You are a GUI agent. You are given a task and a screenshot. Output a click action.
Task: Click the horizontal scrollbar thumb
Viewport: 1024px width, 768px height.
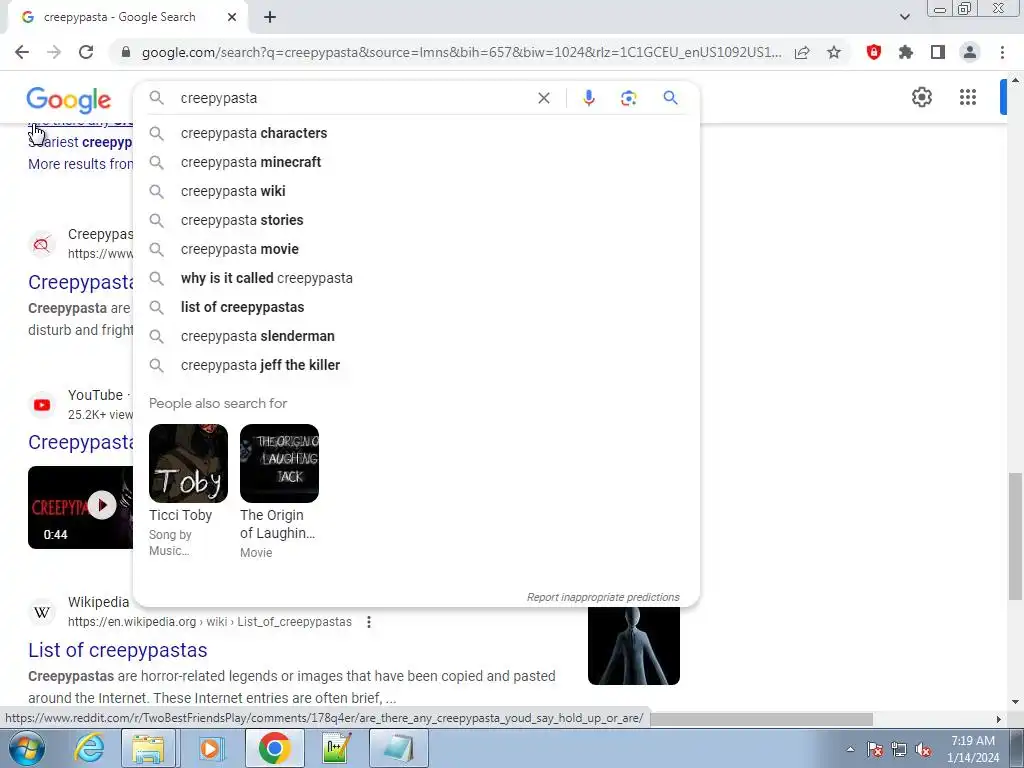(761, 719)
